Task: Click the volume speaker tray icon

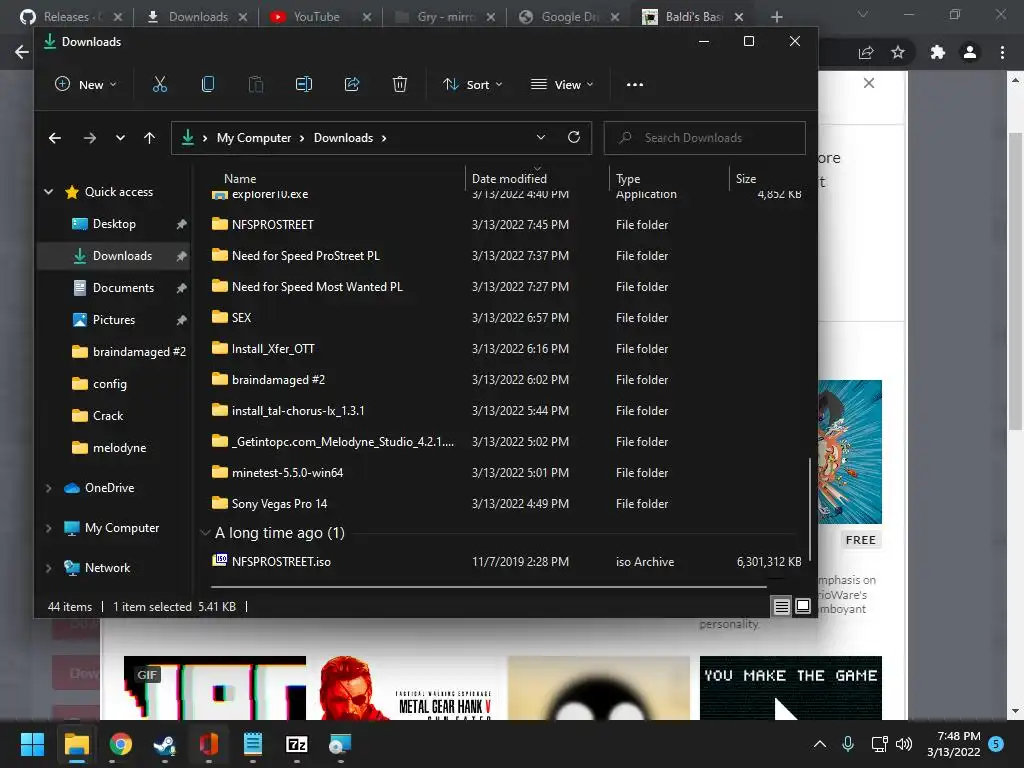Action: coord(904,744)
